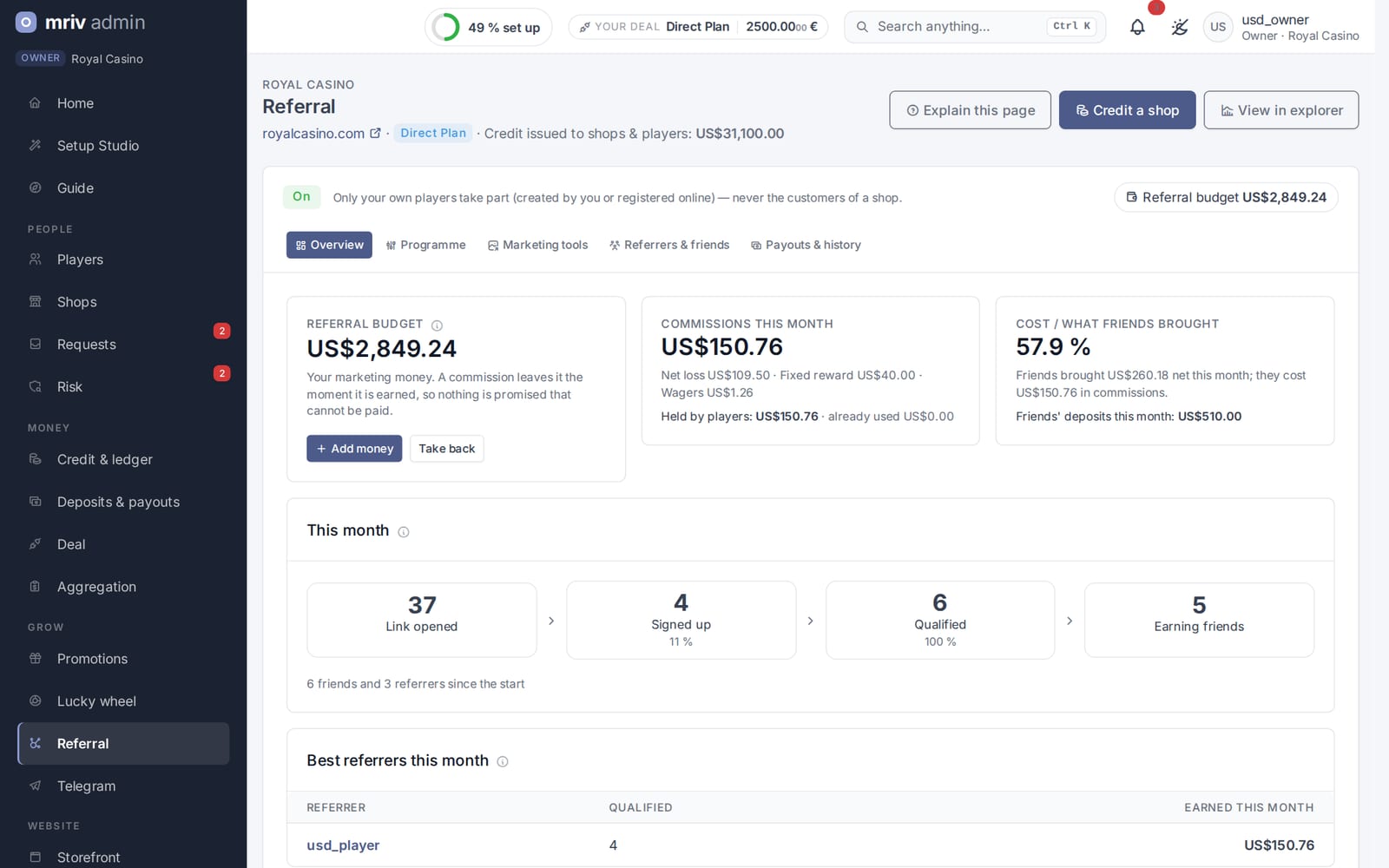Click Credit a shop button

tap(1127, 110)
